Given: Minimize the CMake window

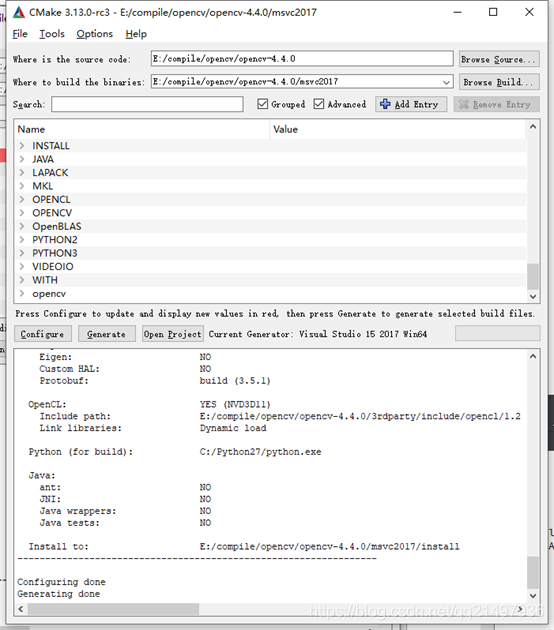Looking at the screenshot, I should click(457, 12).
